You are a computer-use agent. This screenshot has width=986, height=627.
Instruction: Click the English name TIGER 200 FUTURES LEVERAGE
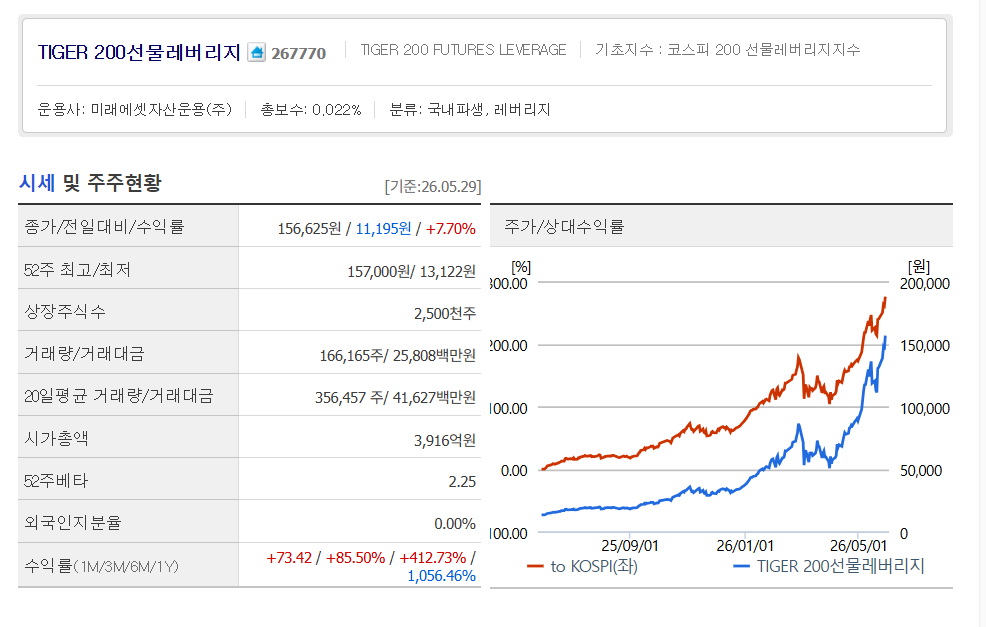click(x=463, y=50)
